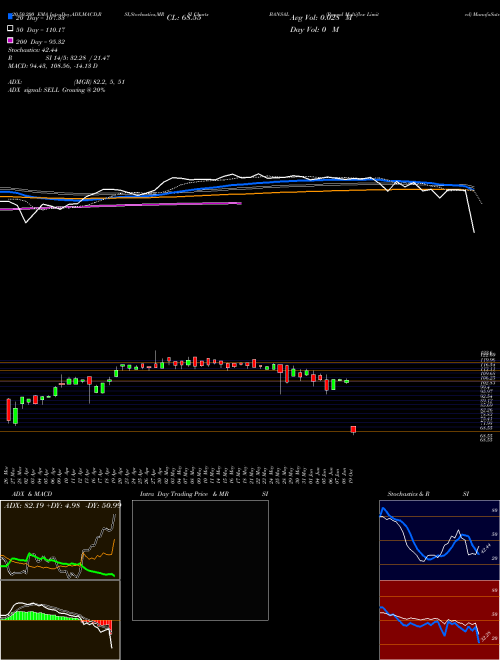Screen dimensions: 500x660
Task: Open the blue Stochastics chart panel
Action: pos(439,540)
